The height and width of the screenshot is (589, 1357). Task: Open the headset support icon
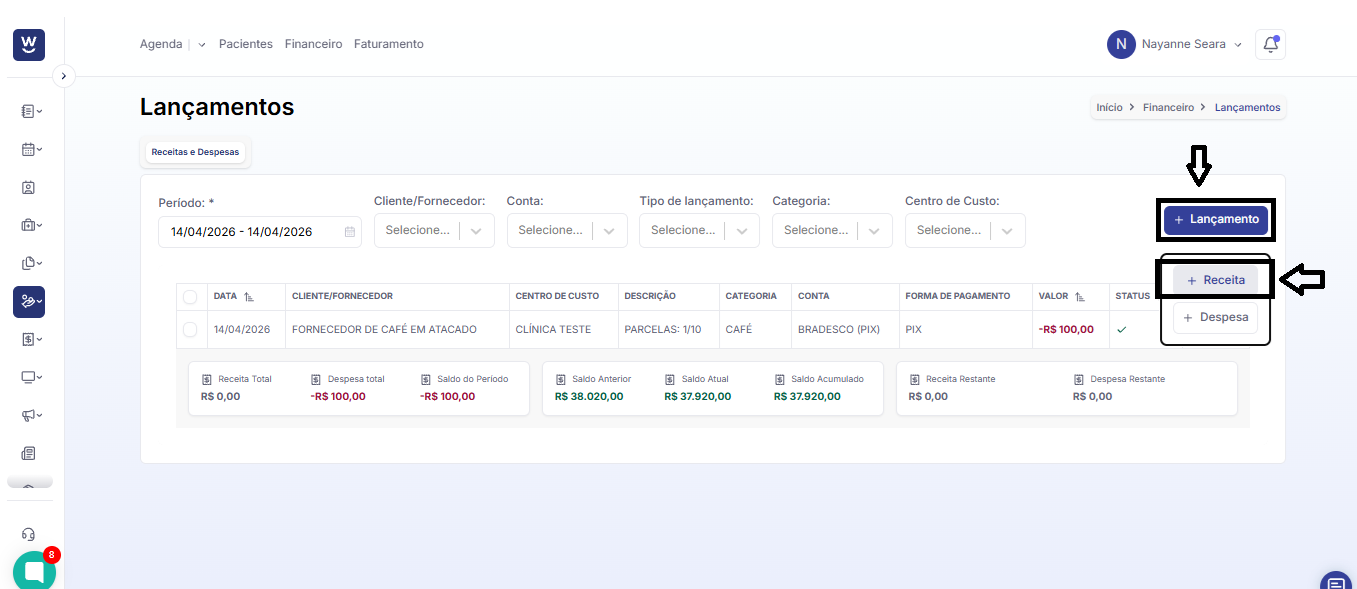pos(28,534)
